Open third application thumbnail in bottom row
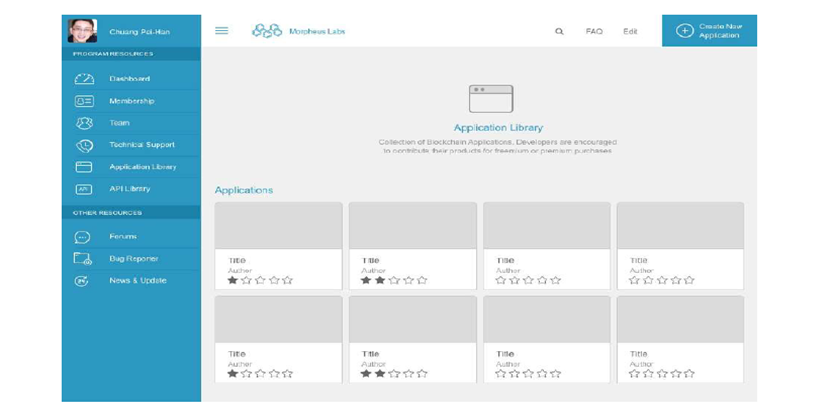The height and width of the screenshot is (419, 832). pyautogui.click(x=547, y=319)
